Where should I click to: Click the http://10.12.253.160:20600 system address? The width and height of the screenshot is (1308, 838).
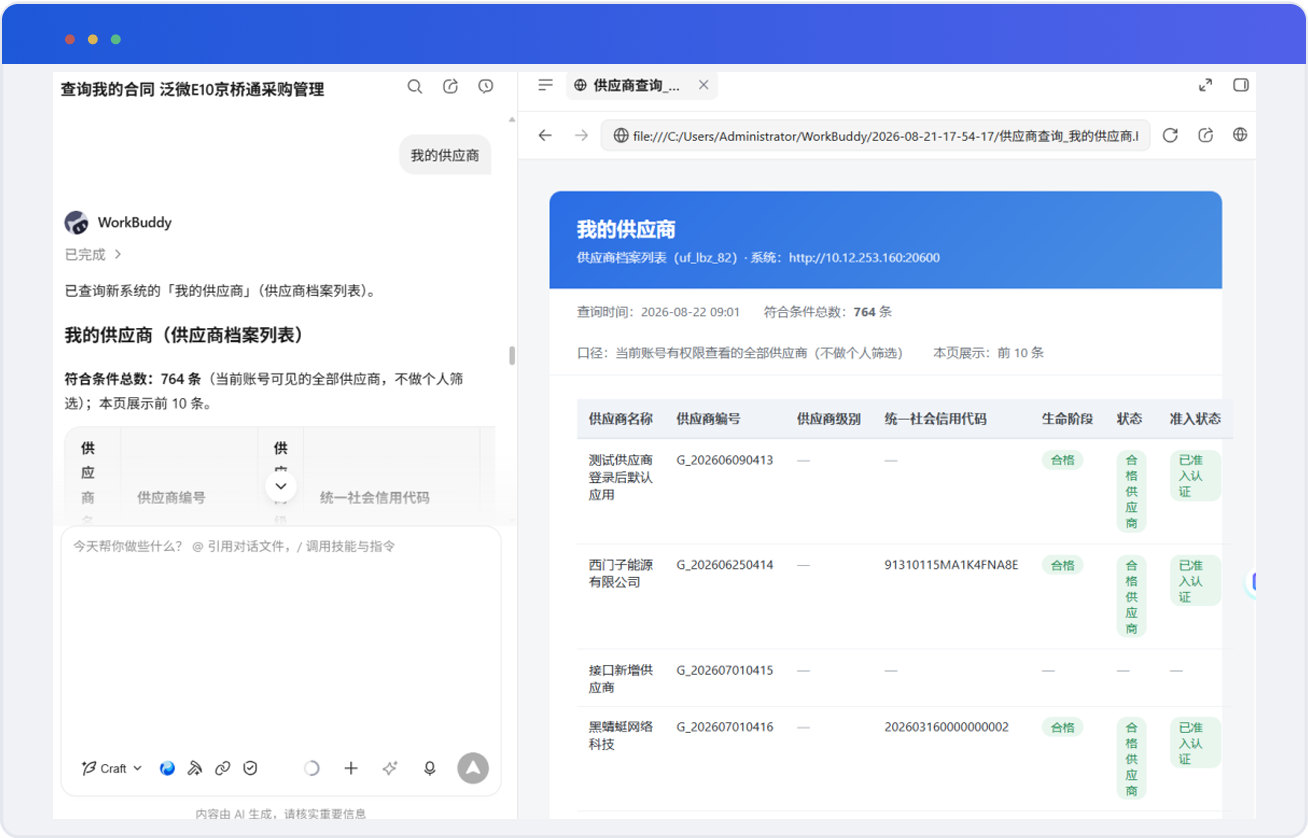pos(864,258)
